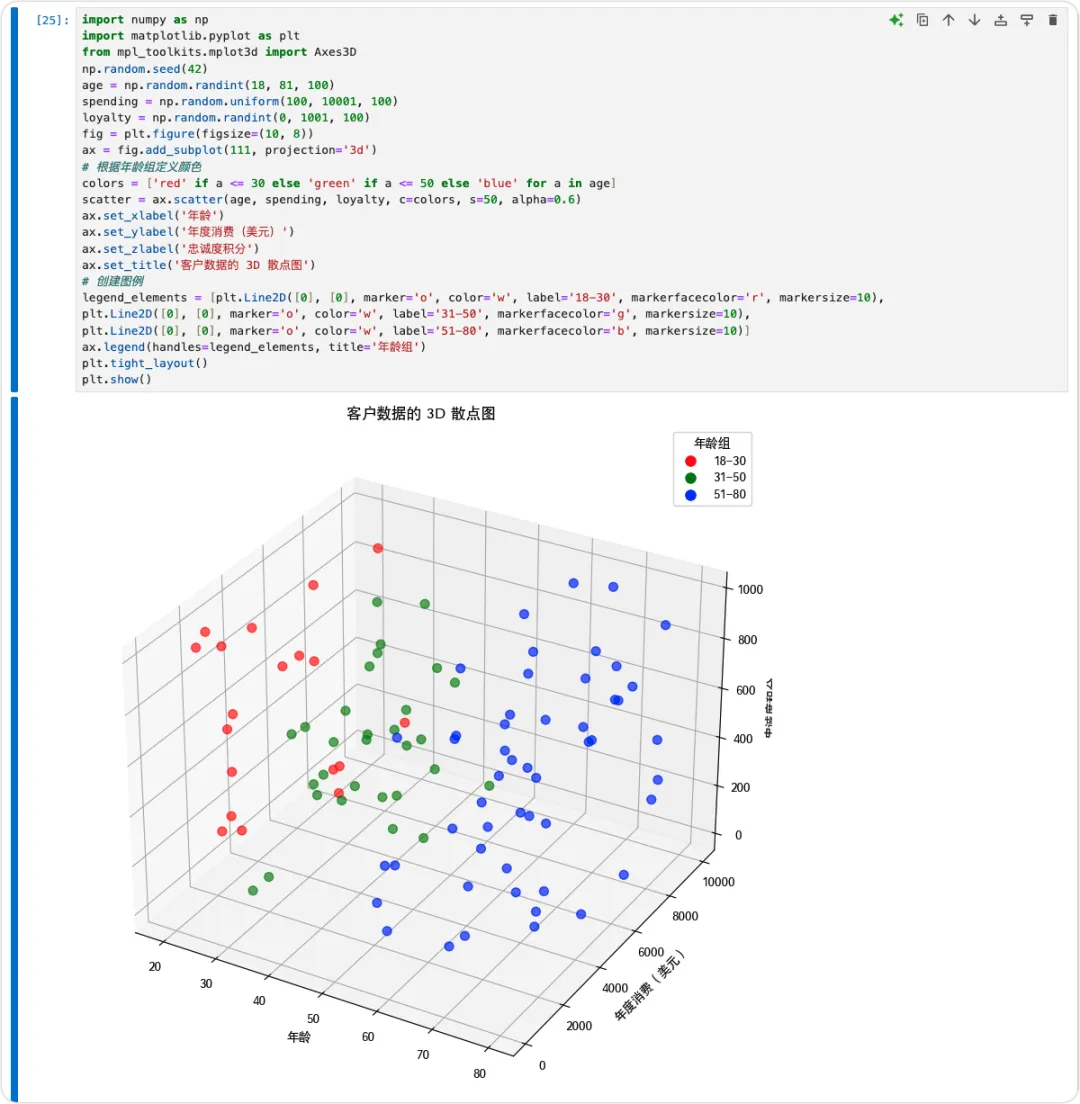Click the 'plt.show()' code line
This screenshot has width=1080, height=1104.
point(117,380)
